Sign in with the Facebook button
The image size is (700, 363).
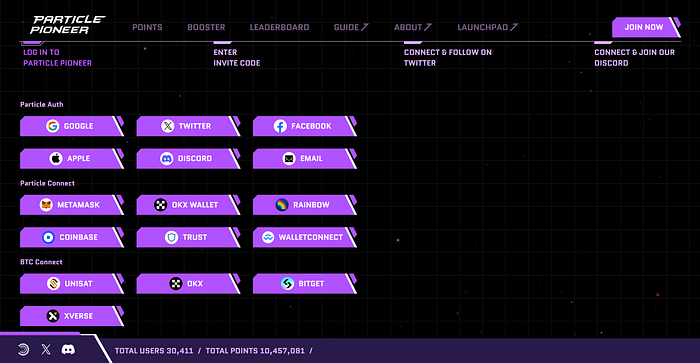[x=304, y=126]
